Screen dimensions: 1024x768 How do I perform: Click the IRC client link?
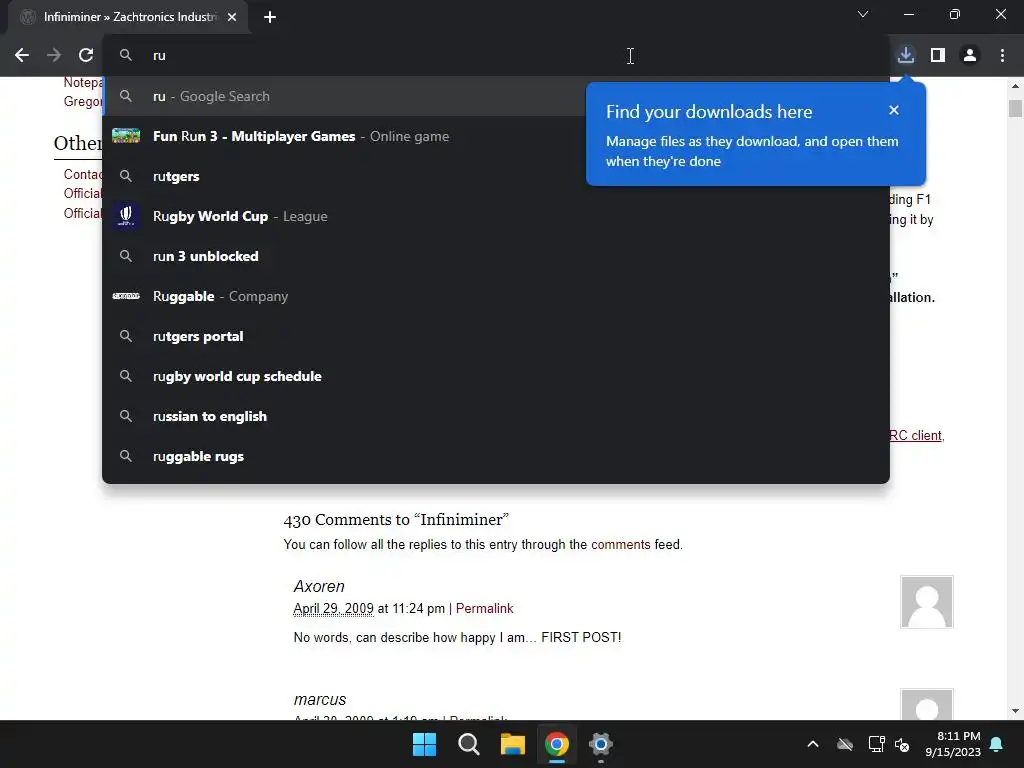coord(917,436)
